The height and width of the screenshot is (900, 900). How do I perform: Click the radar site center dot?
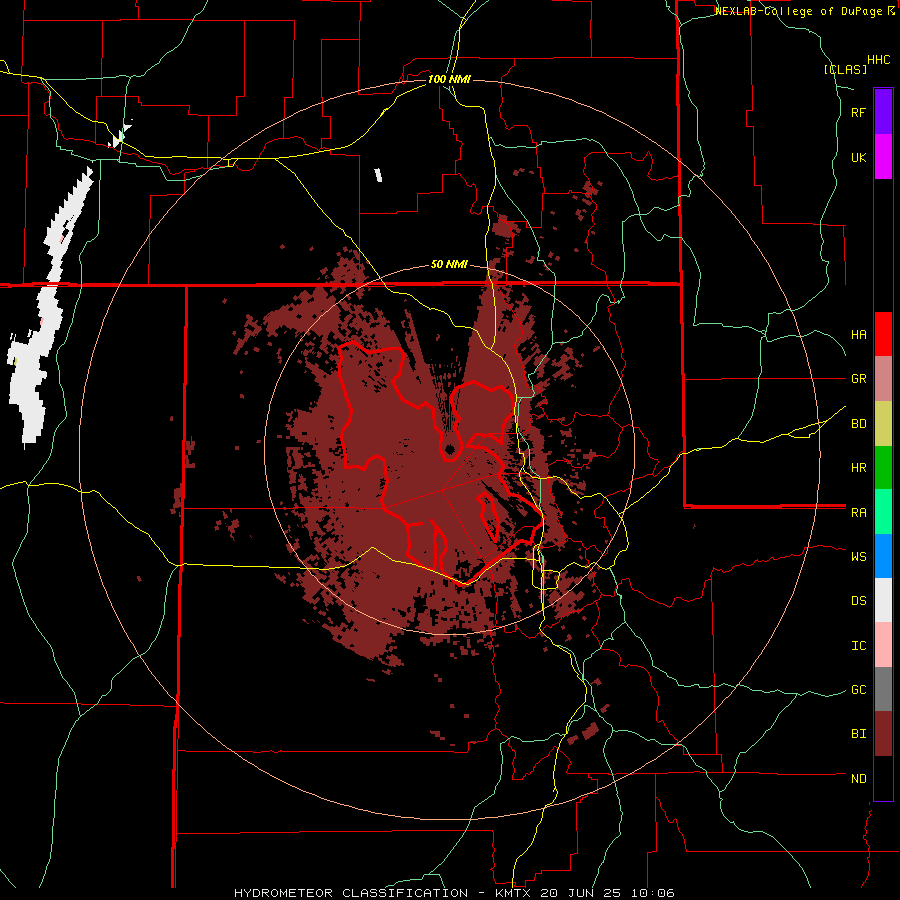pos(450,449)
